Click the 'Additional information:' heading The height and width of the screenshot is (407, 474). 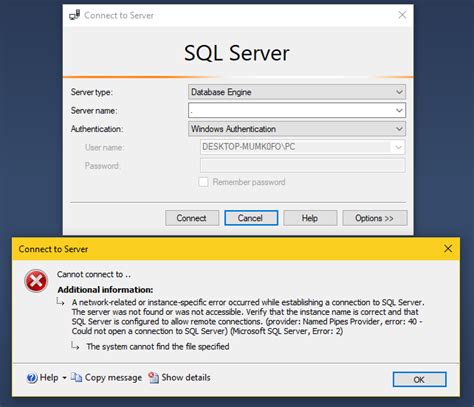pyautogui.click(x=105, y=290)
